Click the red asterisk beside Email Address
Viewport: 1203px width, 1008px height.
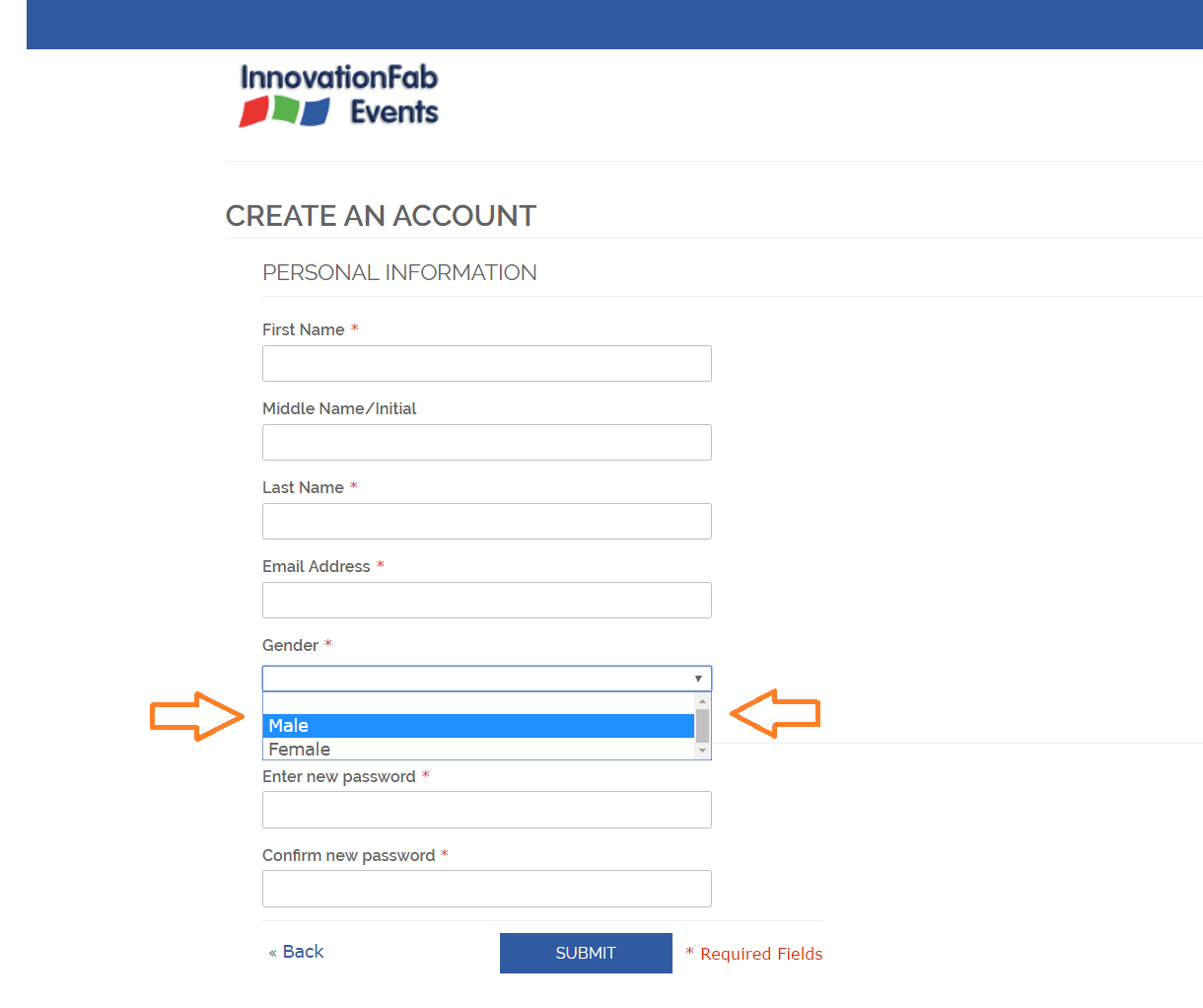(x=380, y=566)
